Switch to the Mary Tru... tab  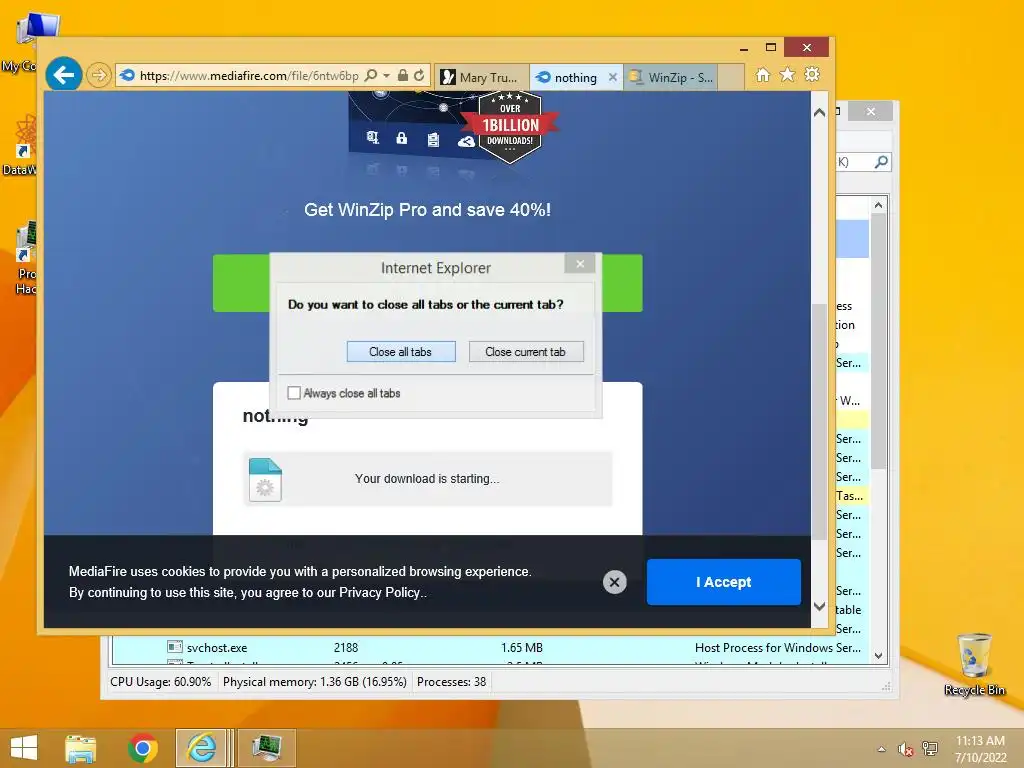point(481,77)
